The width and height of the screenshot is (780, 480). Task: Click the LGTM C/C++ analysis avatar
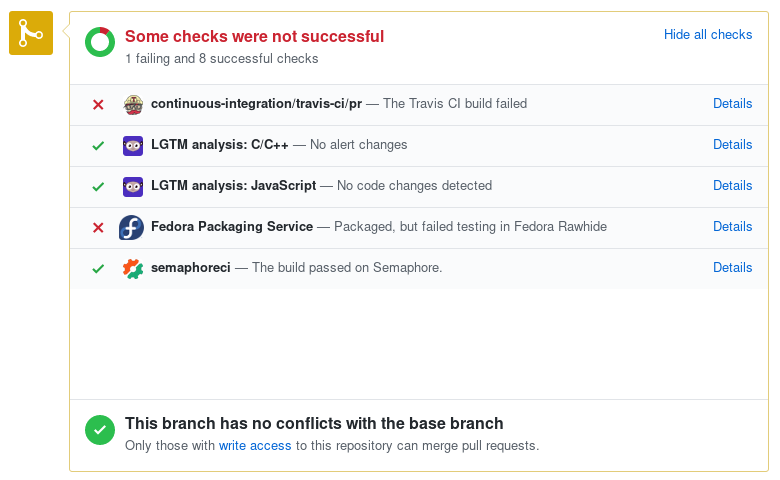(x=133, y=146)
